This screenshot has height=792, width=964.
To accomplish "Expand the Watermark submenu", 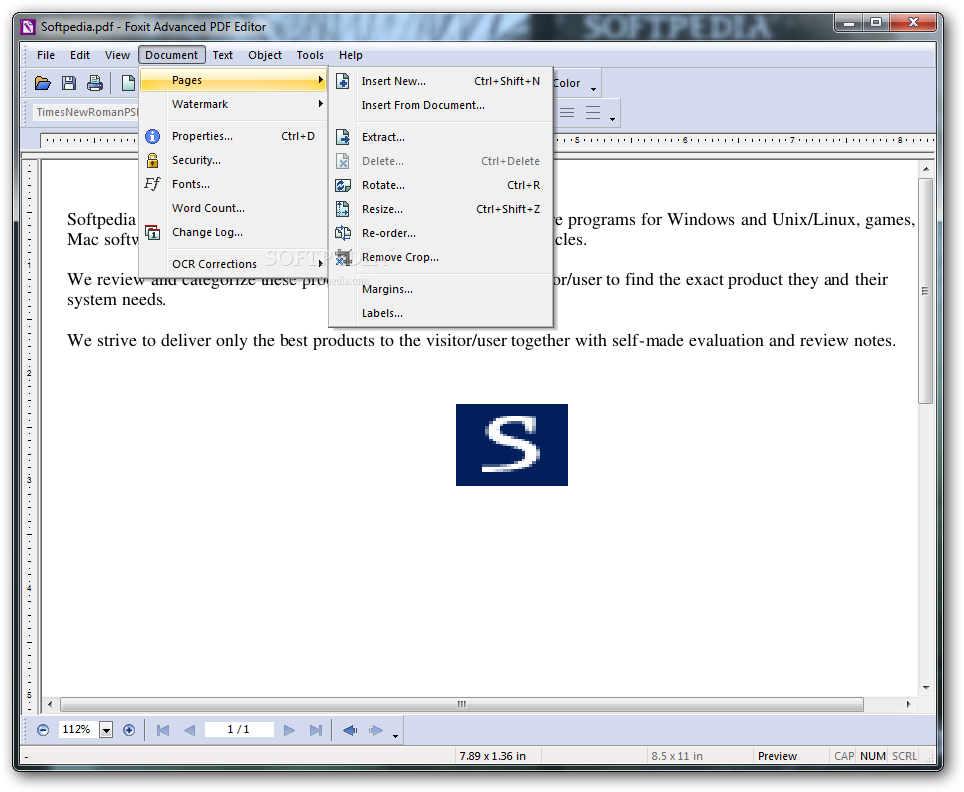I will (232, 105).
